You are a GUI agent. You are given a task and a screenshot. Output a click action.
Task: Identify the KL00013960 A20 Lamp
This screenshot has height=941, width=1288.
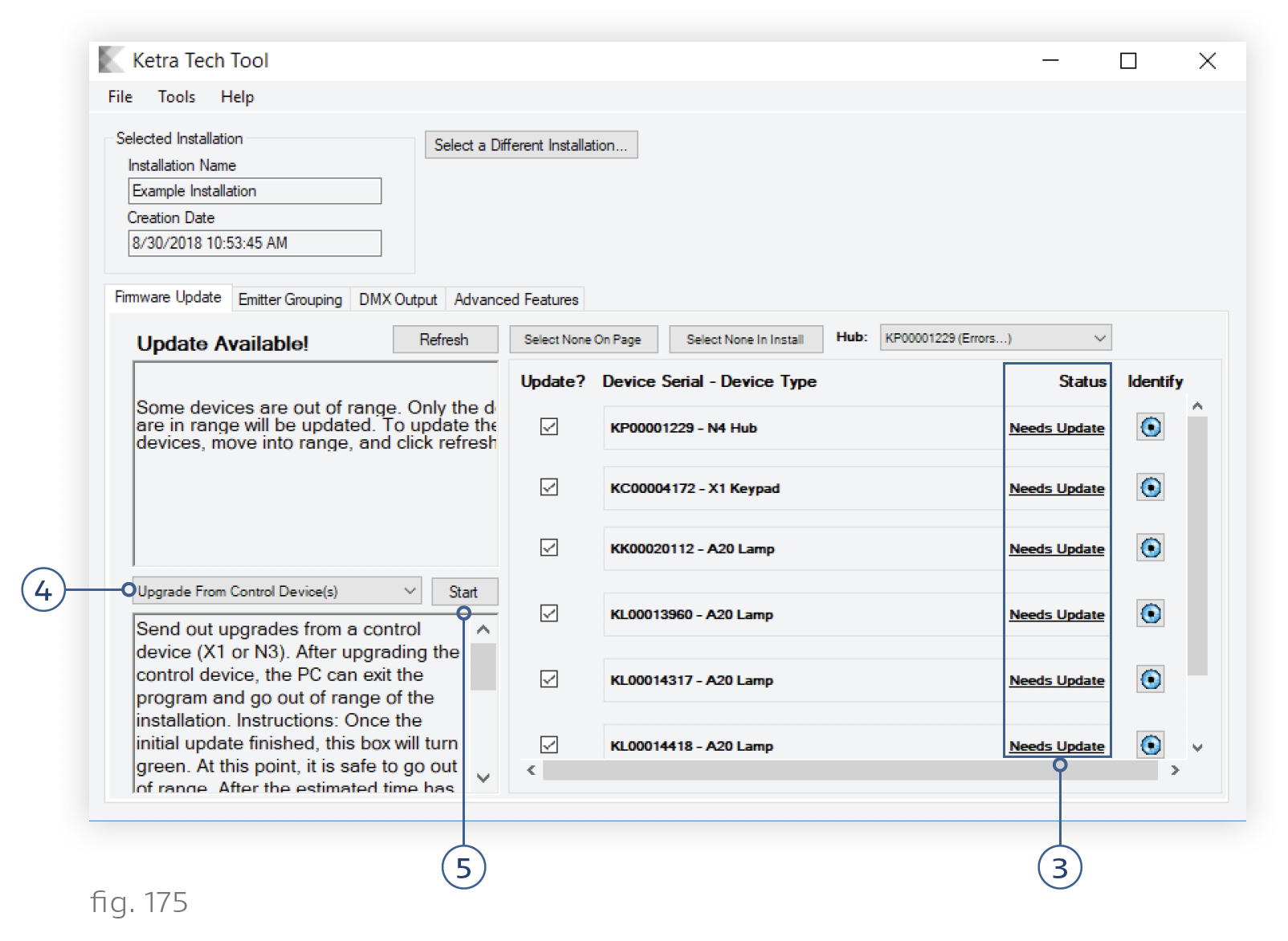1151,614
